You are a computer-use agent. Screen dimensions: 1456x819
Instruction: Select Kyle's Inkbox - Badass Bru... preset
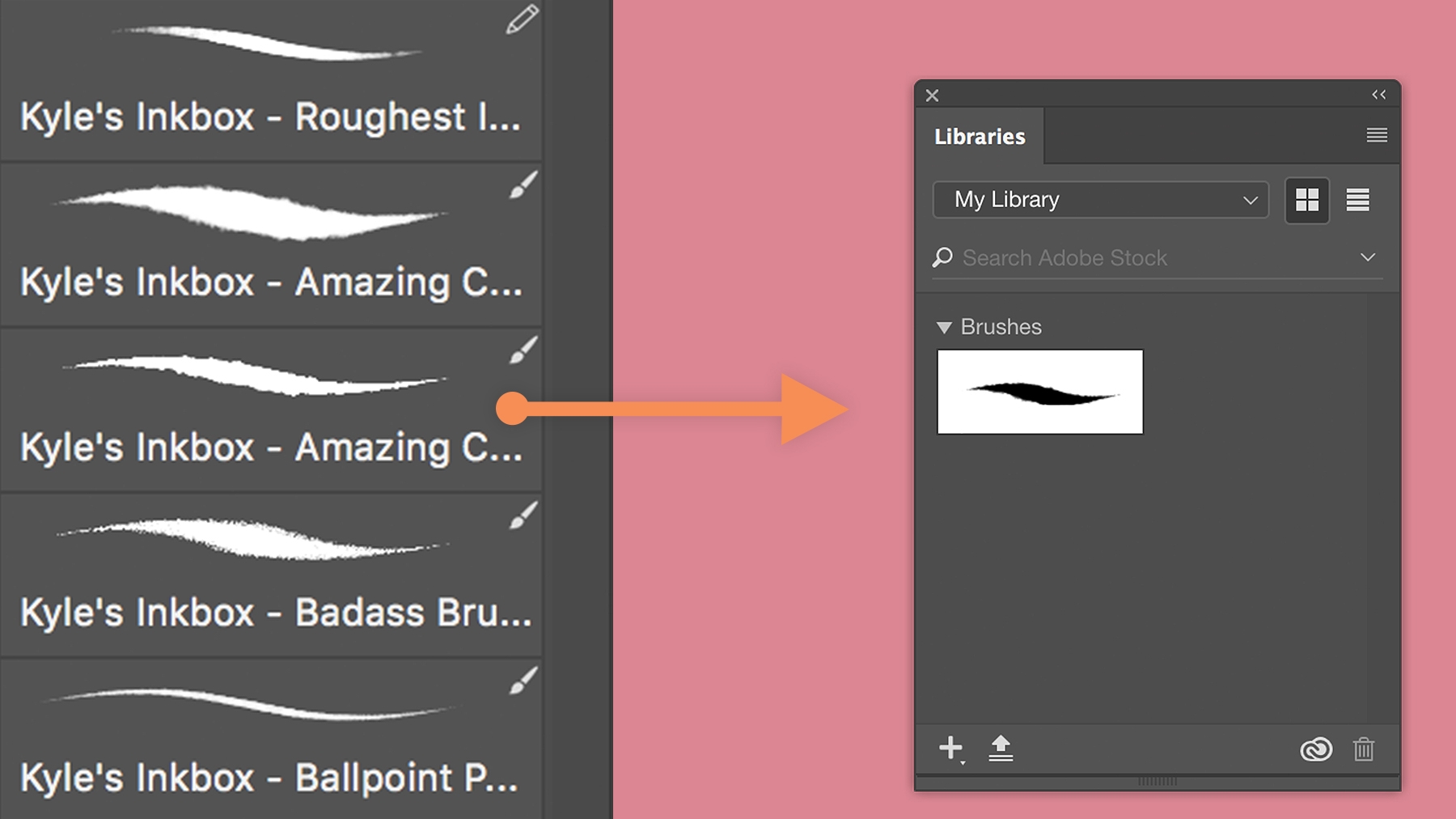tap(271, 575)
